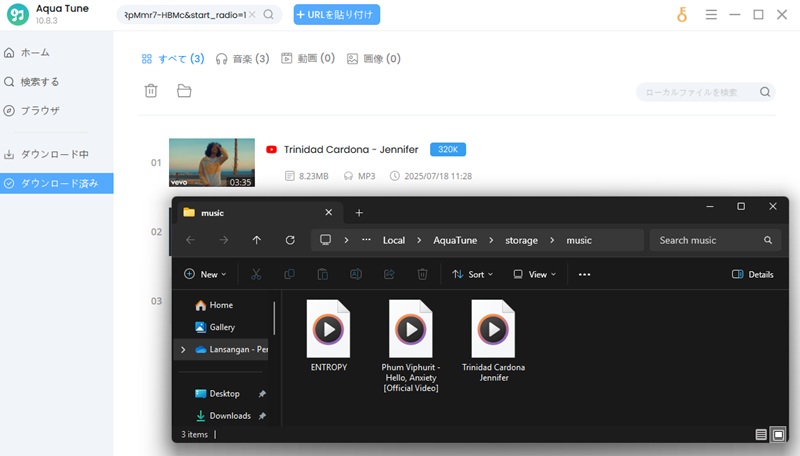Click local file search magnifier icon
This screenshot has height=456, width=800.
[x=765, y=92]
